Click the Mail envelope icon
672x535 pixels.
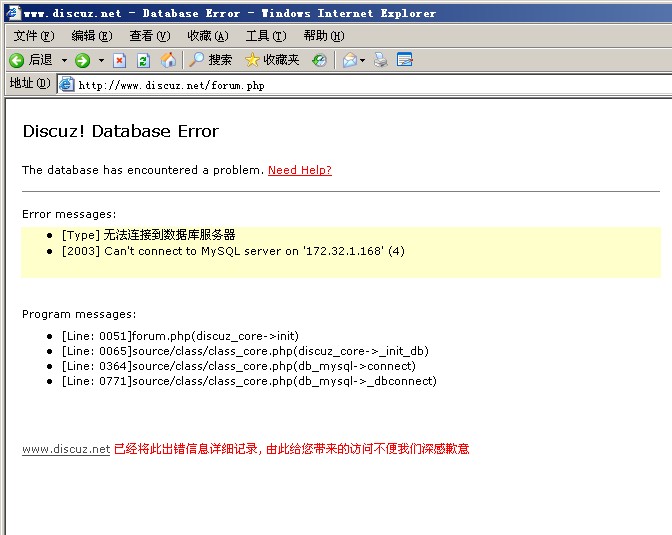click(350, 60)
